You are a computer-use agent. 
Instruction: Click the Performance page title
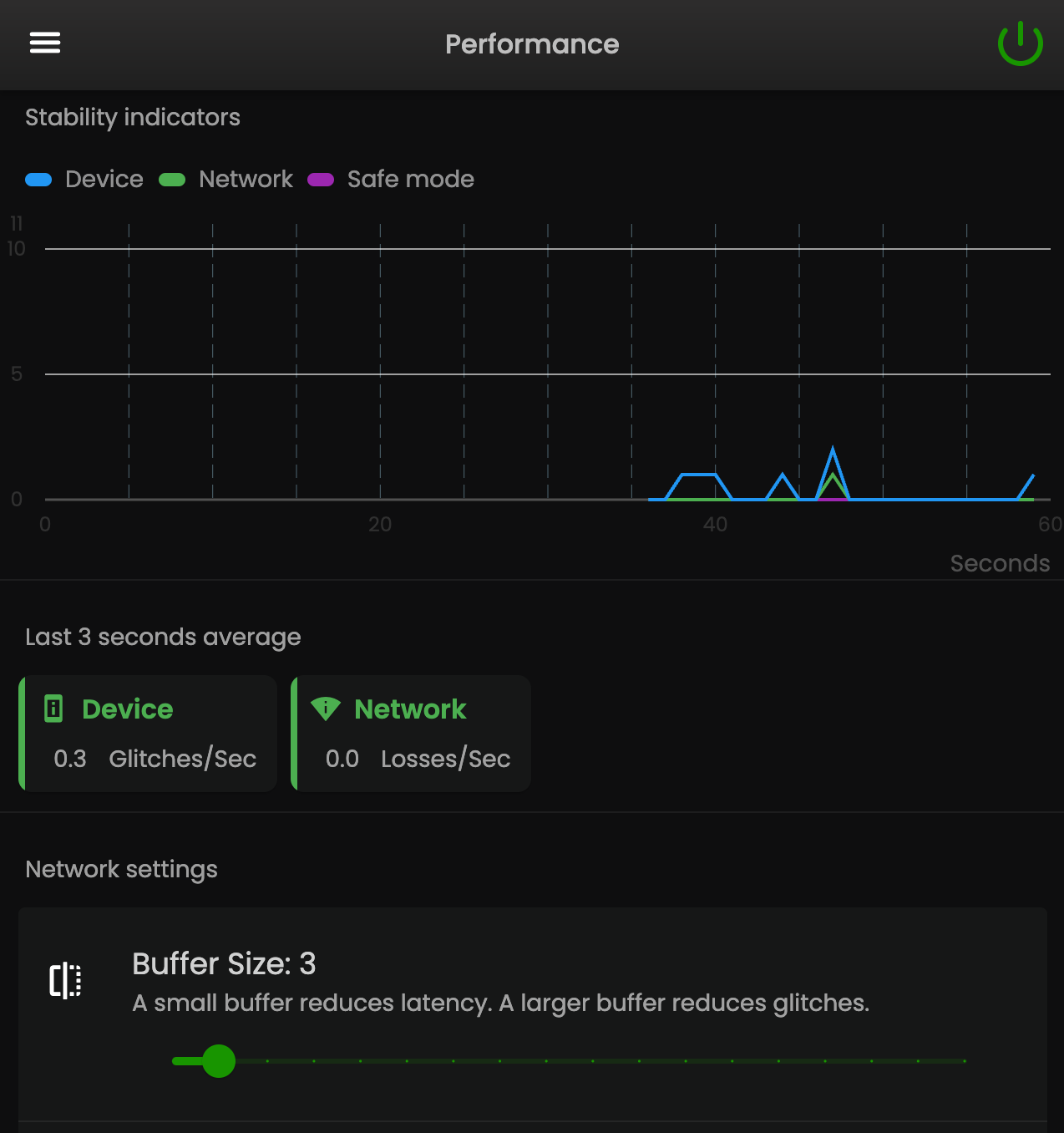coord(532,44)
